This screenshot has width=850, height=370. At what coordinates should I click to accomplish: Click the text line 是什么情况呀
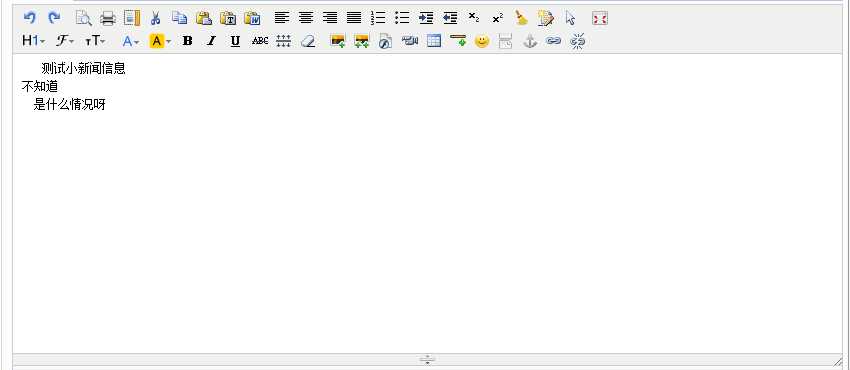tap(69, 104)
